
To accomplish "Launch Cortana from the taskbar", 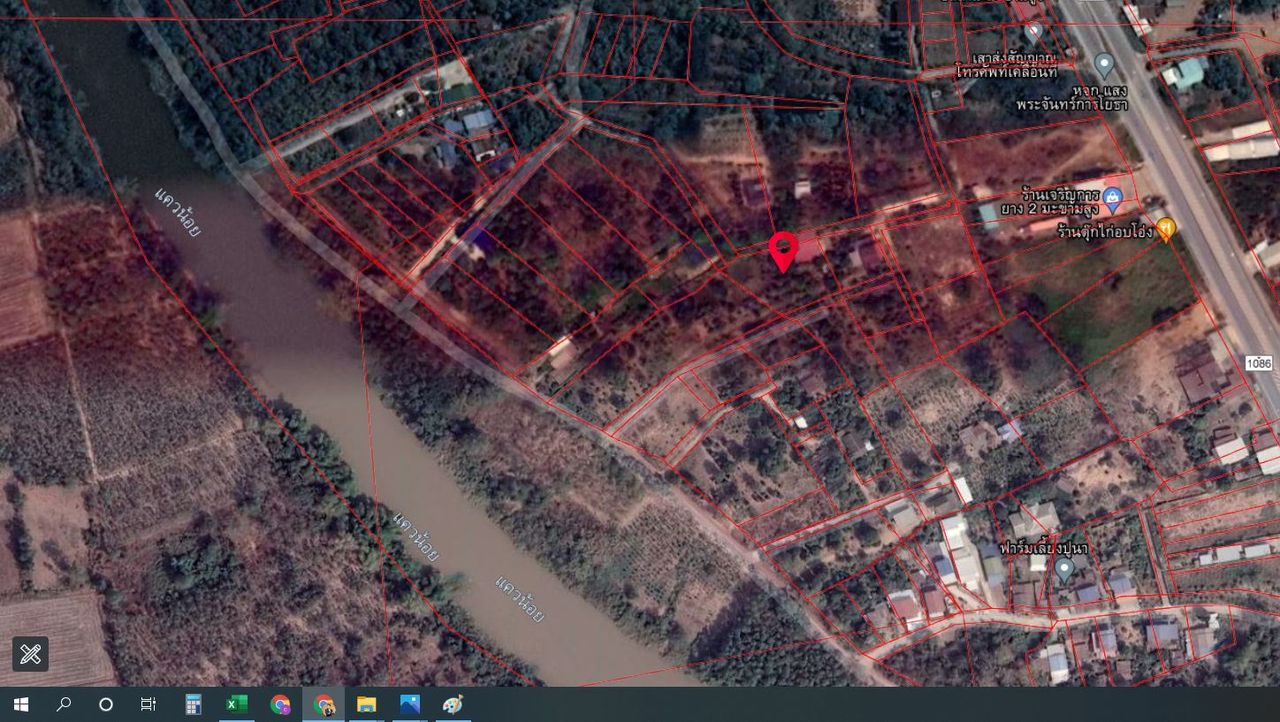I will (106, 705).
